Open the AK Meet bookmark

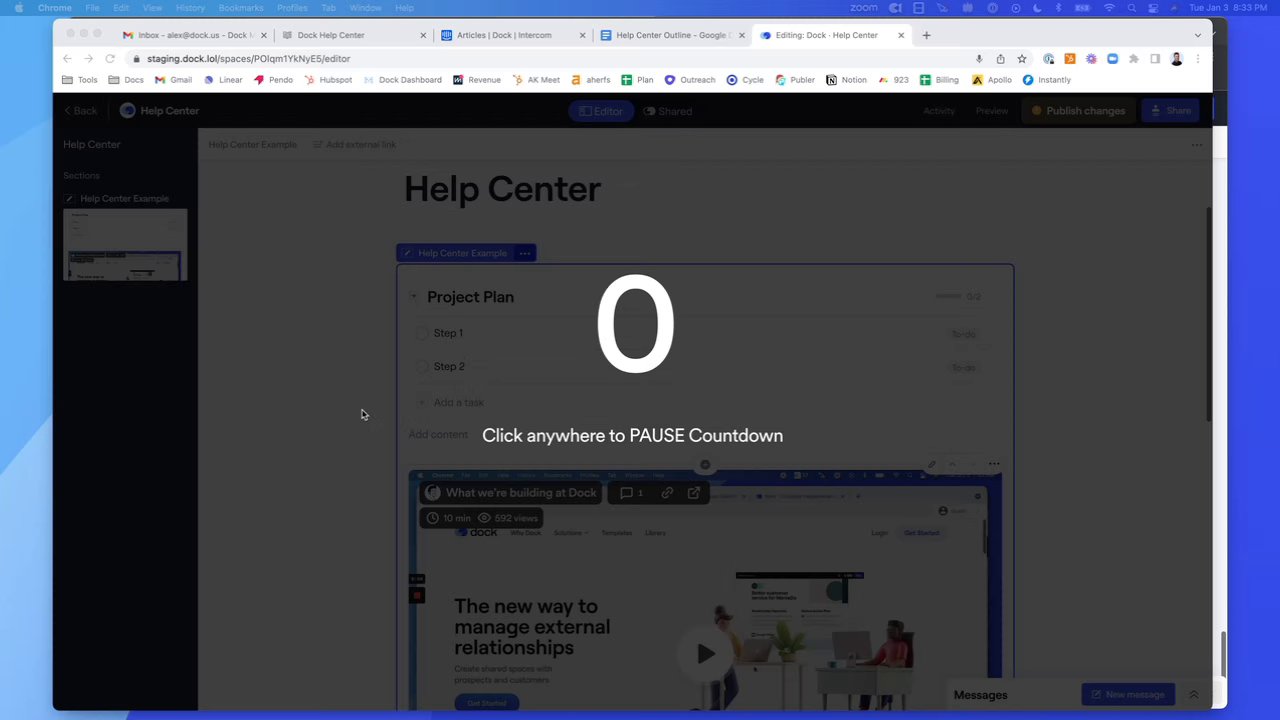(536, 80)
